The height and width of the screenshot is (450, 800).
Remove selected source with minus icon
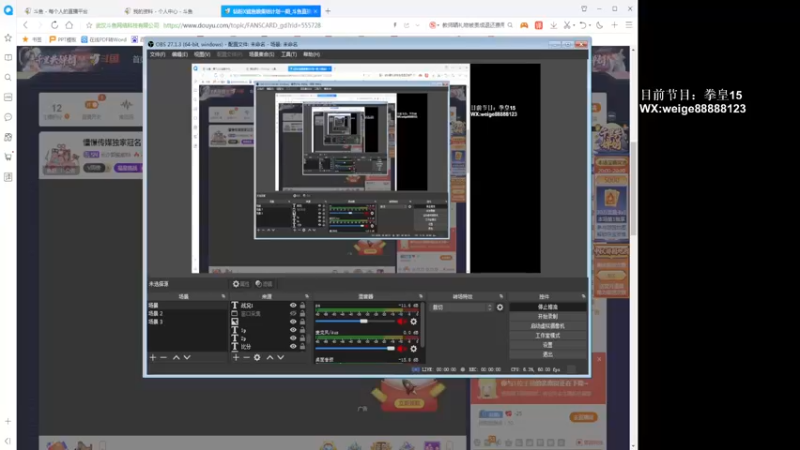click(246, 358)
